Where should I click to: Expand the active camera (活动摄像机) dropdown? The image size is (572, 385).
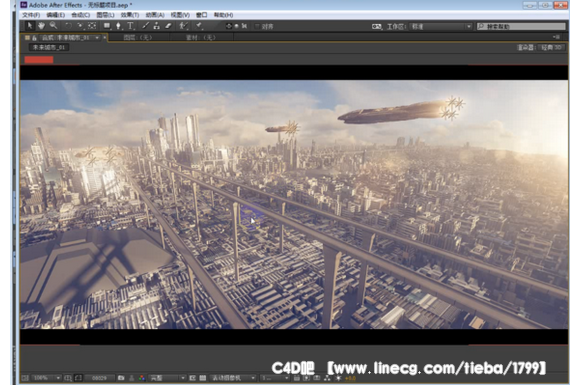click(x=233, y=378)
